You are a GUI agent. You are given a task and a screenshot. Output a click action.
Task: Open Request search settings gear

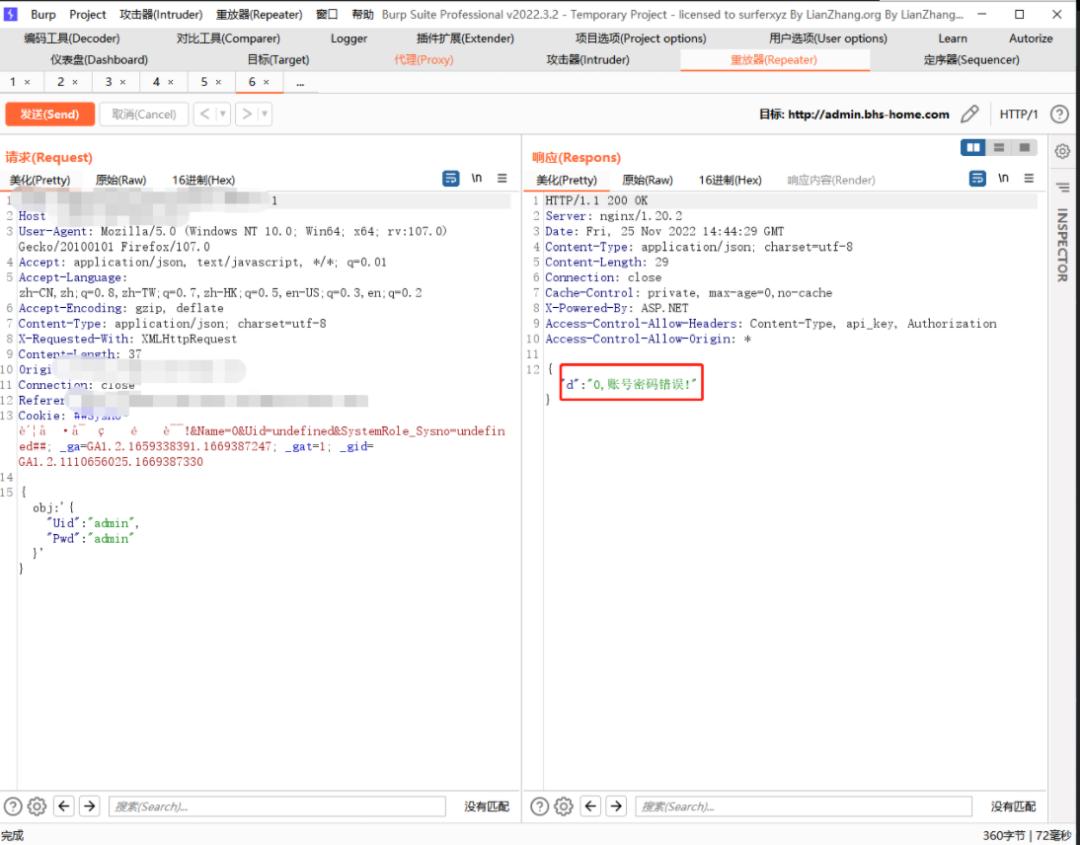(37, 806)
